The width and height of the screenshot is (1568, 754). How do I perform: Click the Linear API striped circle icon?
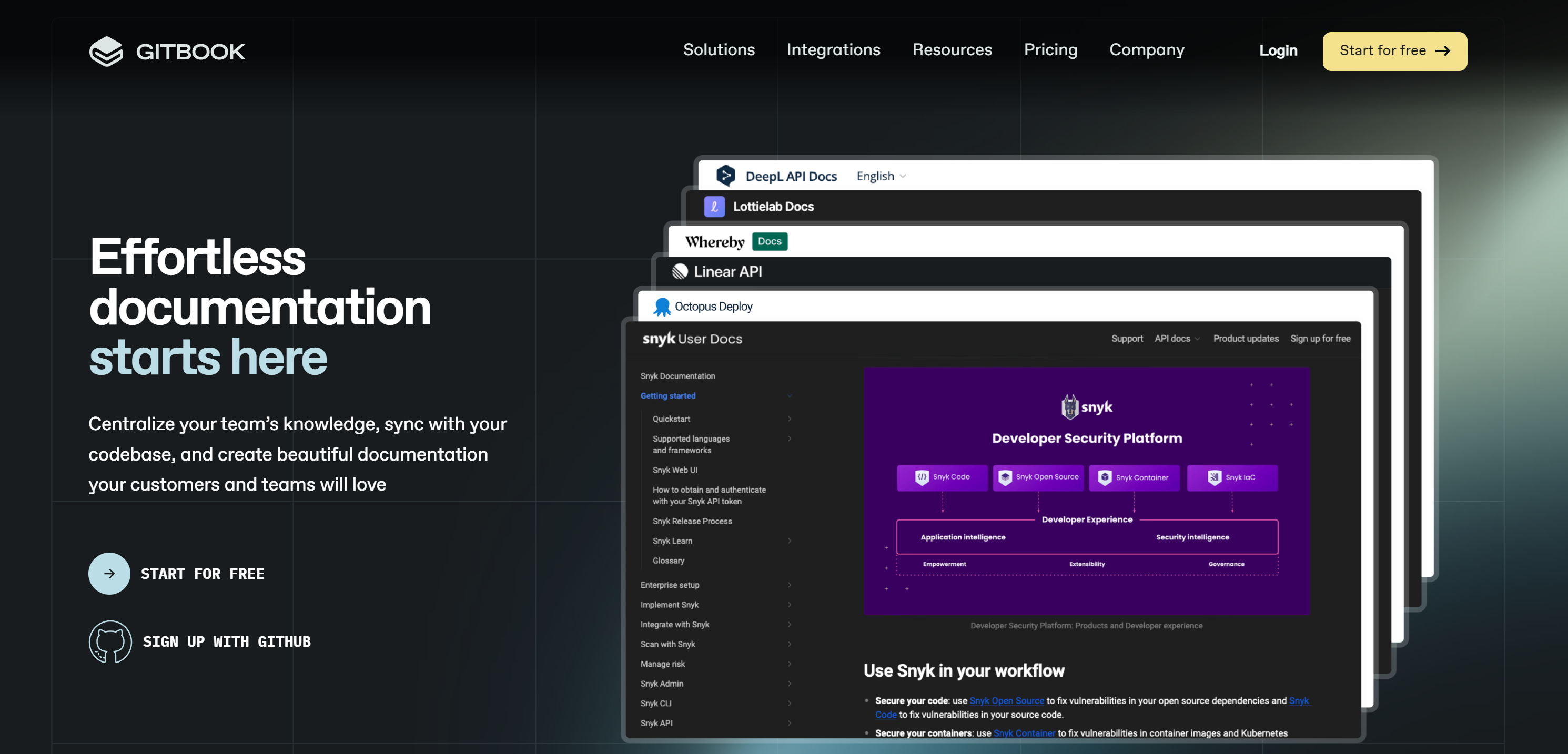pyautogui.click(x=680, y=271)
